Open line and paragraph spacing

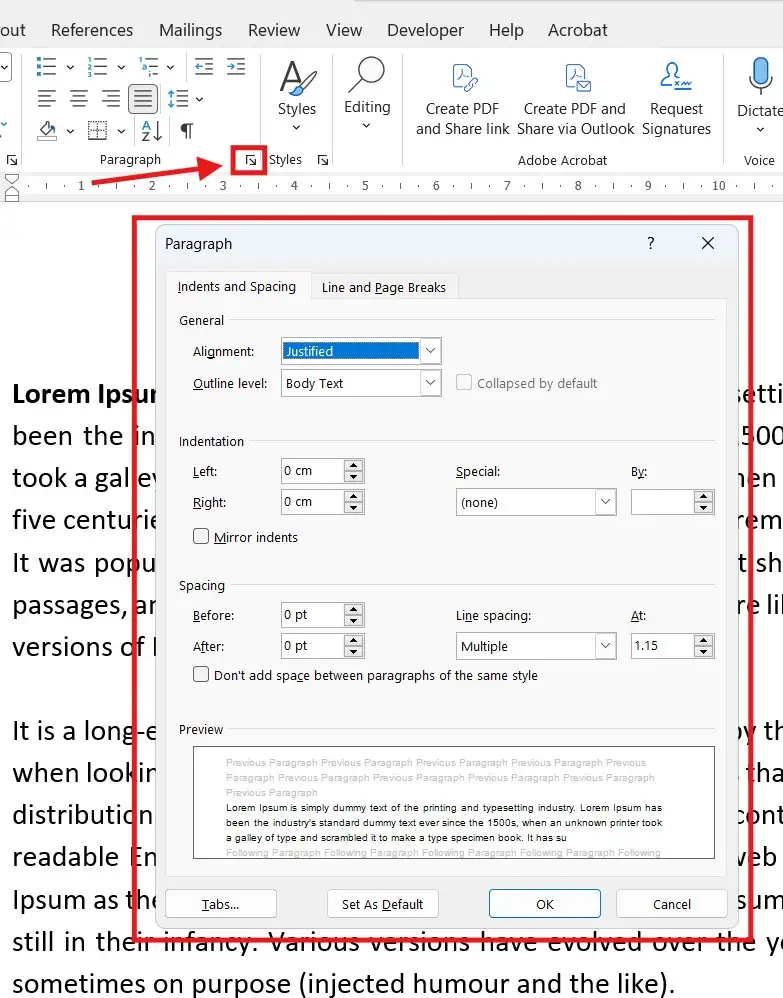[x=178, y=99]
